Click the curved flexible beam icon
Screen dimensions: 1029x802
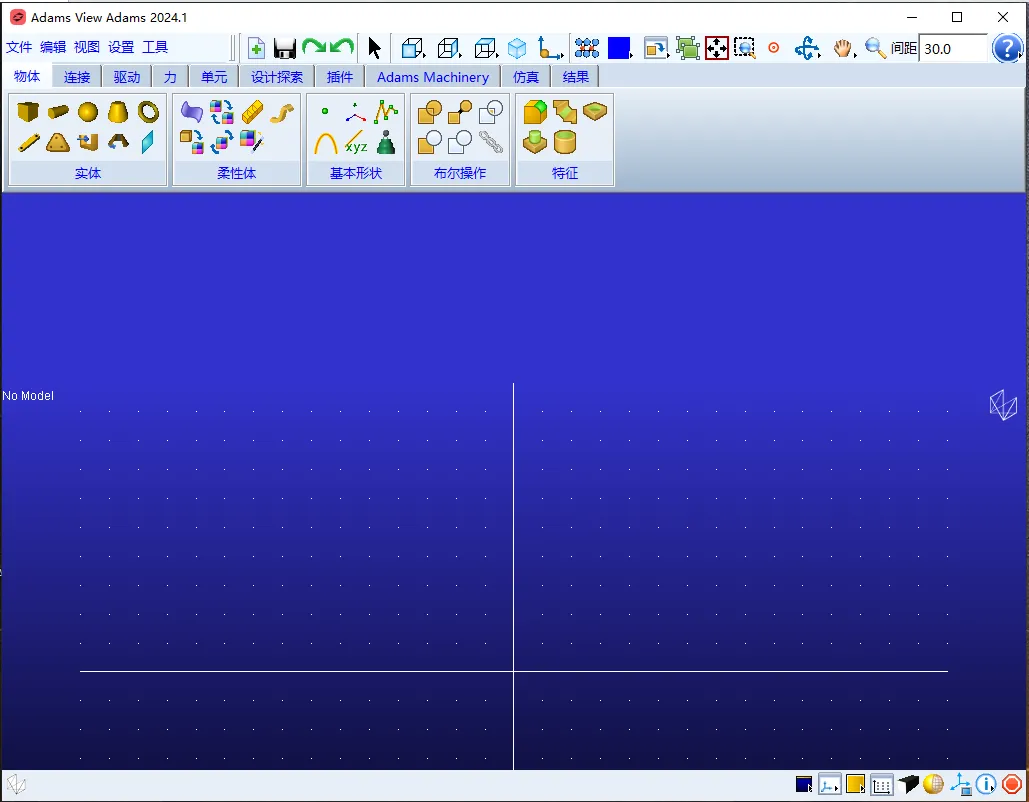[x=282, y=113]
